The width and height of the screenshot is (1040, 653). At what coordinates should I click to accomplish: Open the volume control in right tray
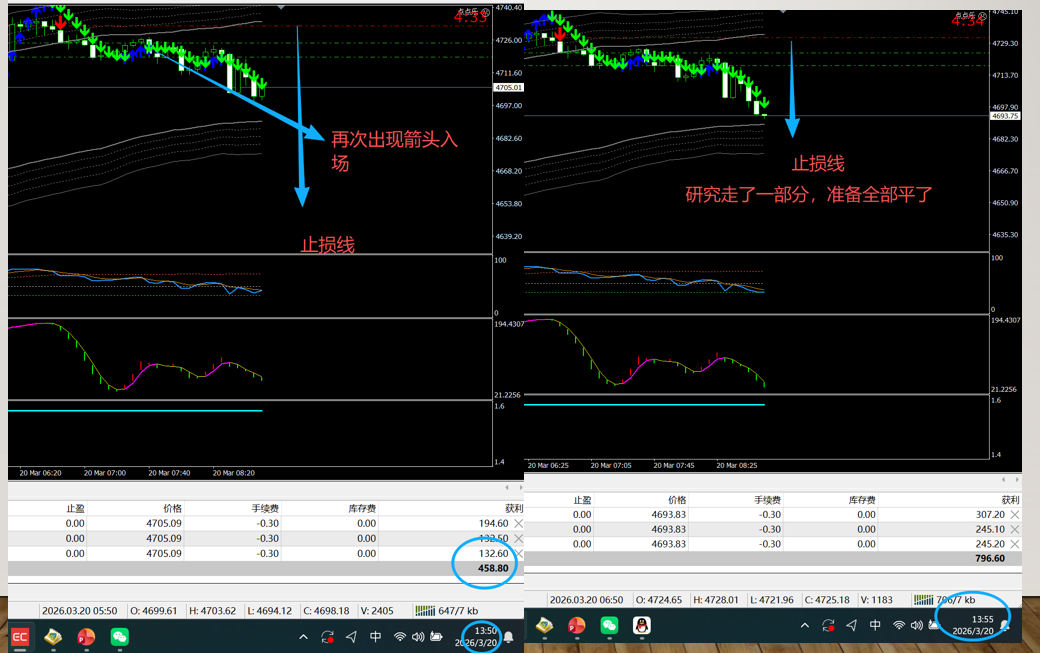[917, 625]
